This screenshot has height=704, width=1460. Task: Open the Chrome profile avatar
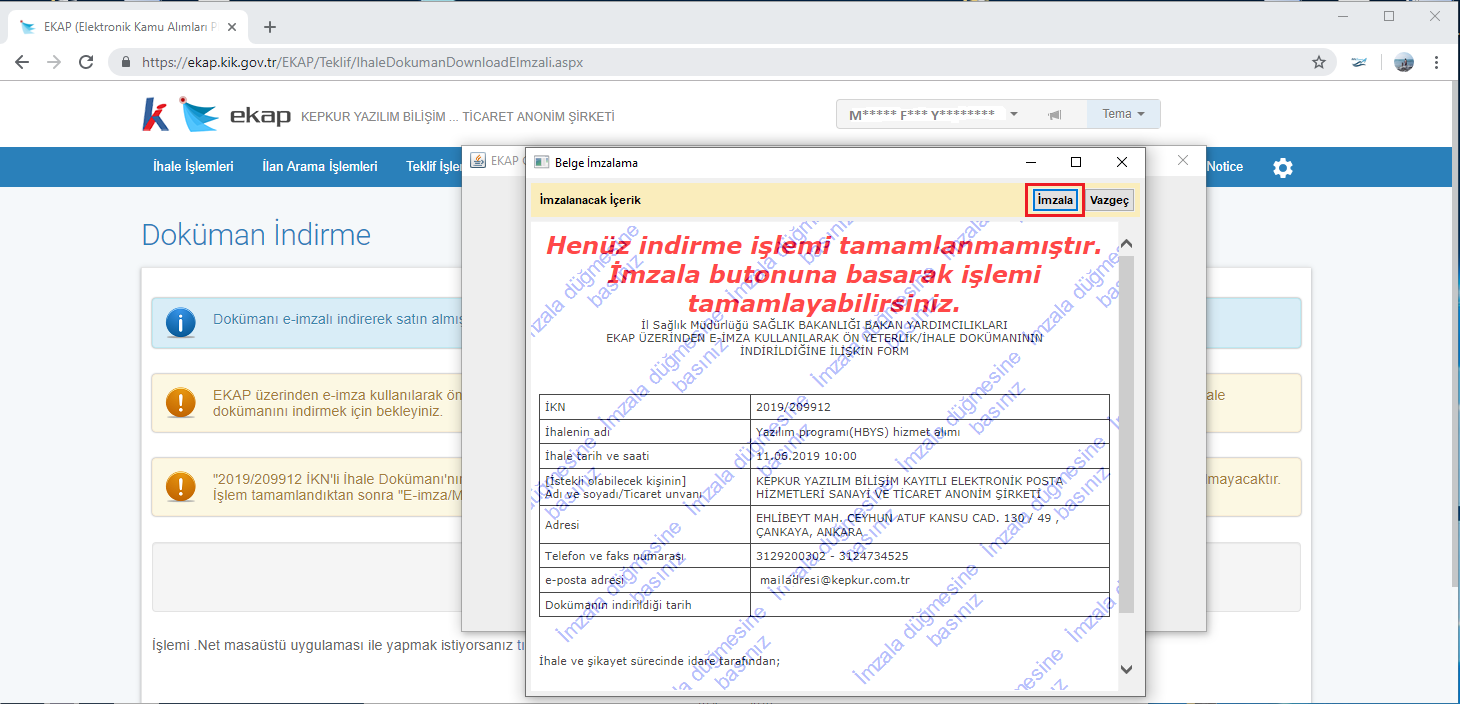point(1404,62)
